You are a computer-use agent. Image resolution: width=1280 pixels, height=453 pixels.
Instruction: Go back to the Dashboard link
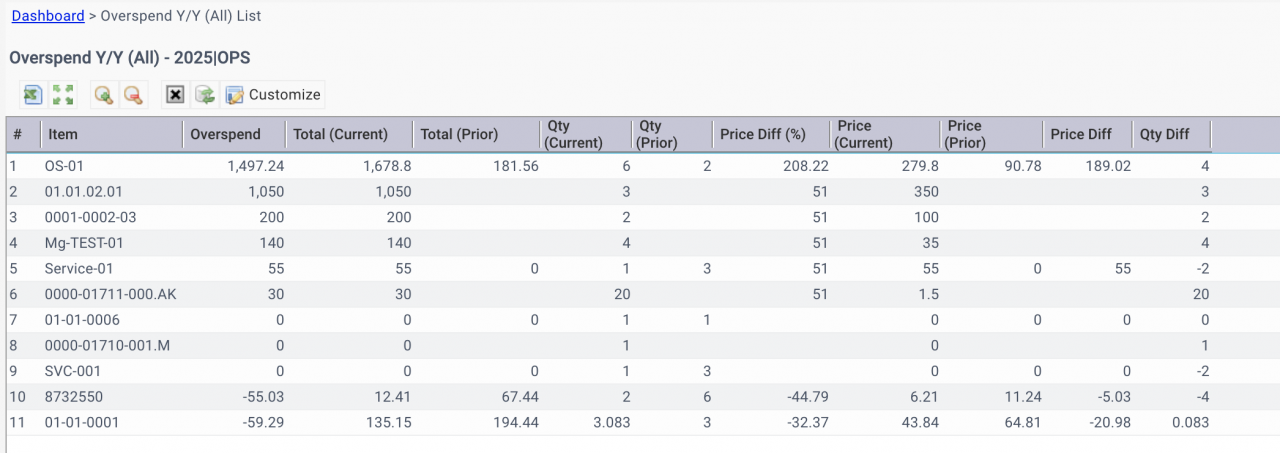coord(48,16)
